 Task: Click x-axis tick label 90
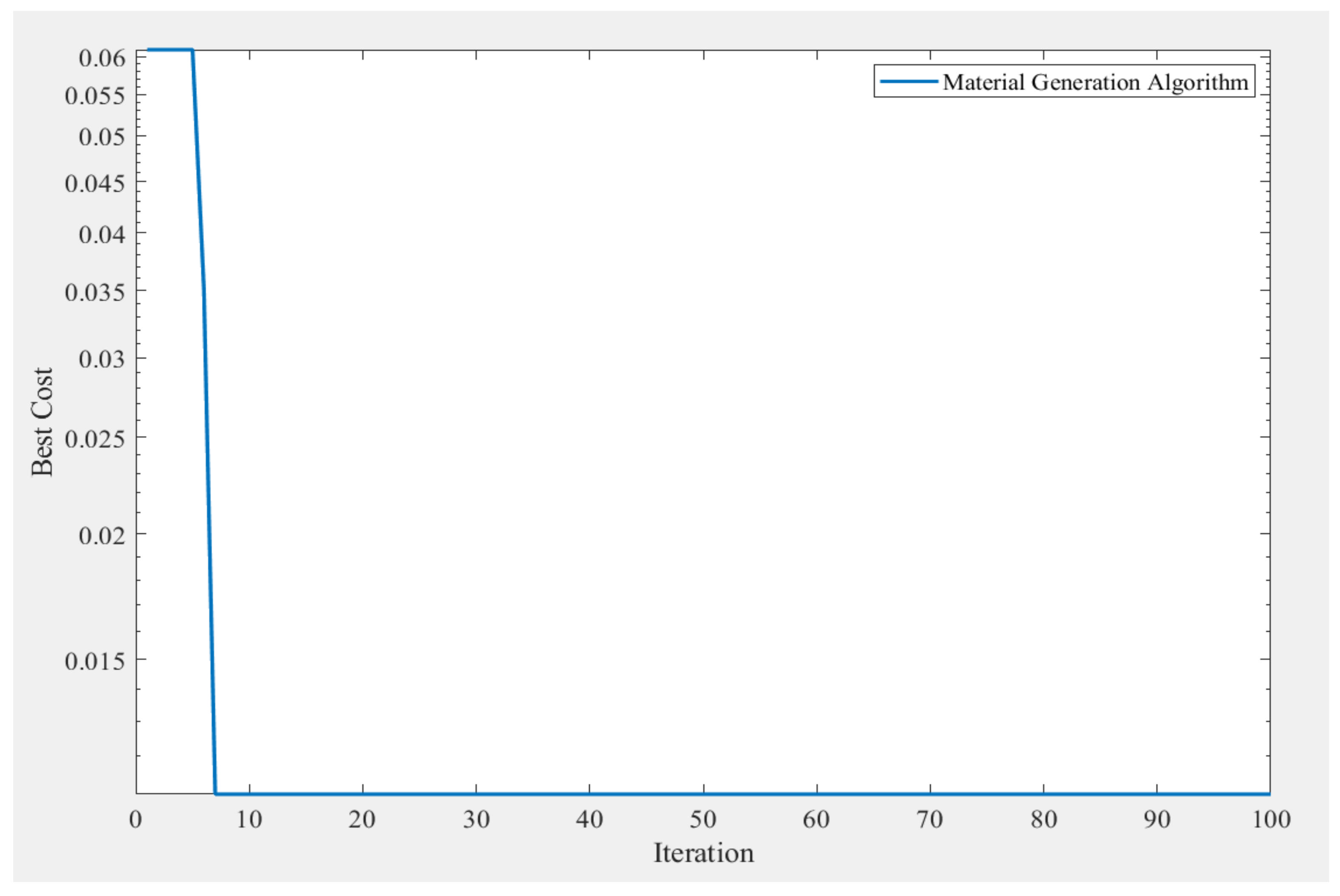pyautogui.click(x=1157, y=819)
